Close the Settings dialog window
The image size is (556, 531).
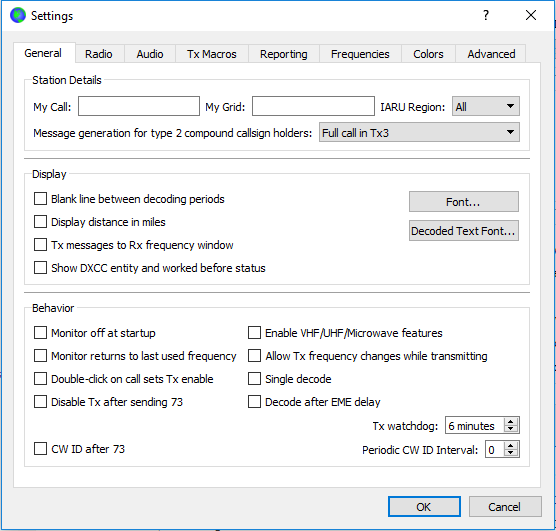click(x=531, y=15)
